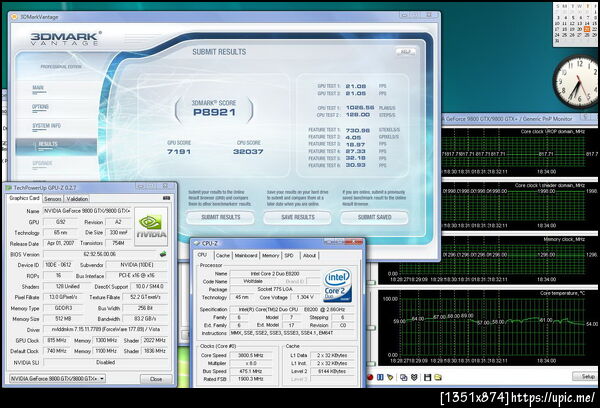Open the Mainboard tab in CPU-Z

[246, 255]
